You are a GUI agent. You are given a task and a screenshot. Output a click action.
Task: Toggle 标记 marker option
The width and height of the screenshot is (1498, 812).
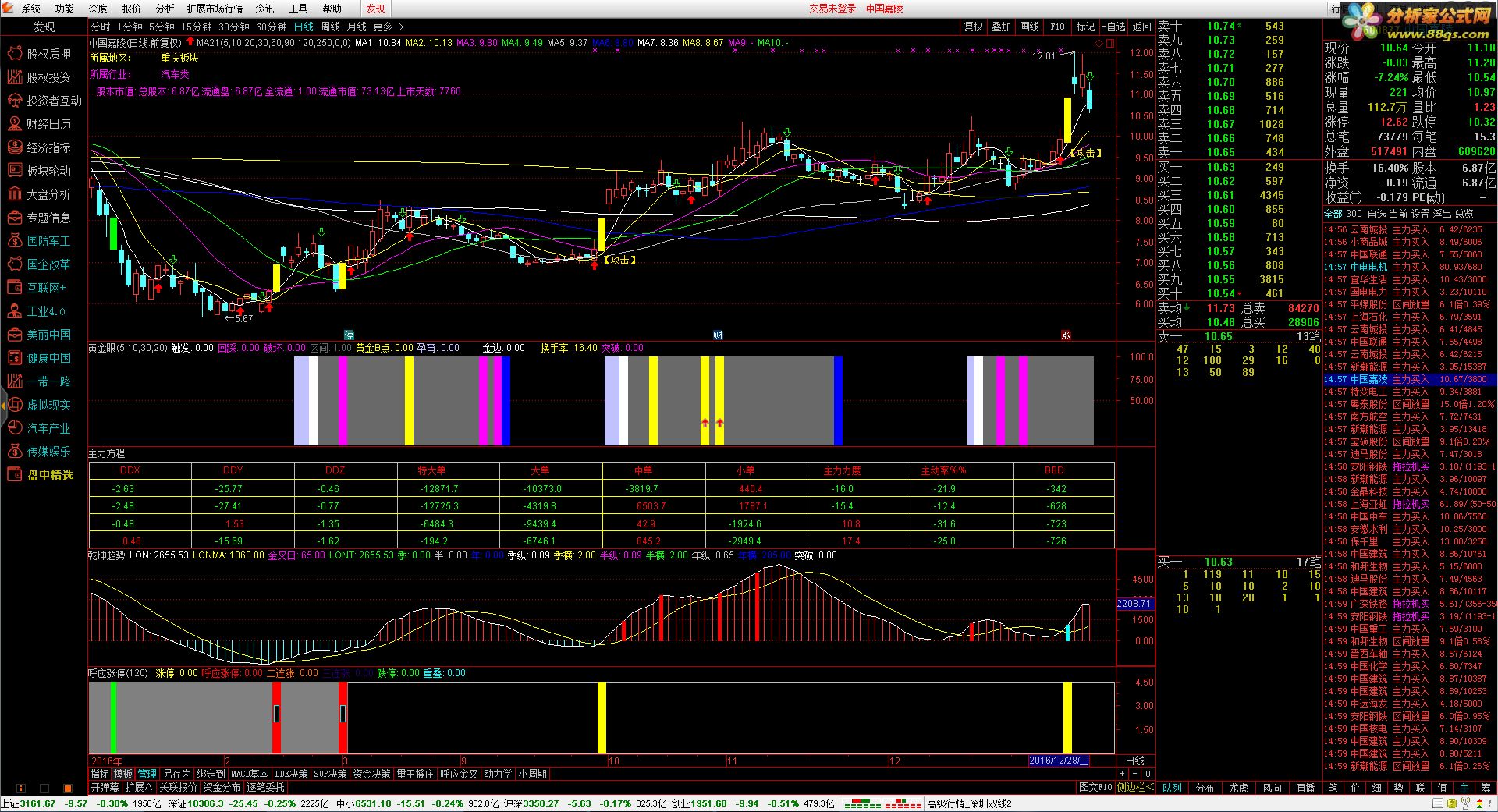(x=1085, y=27)
